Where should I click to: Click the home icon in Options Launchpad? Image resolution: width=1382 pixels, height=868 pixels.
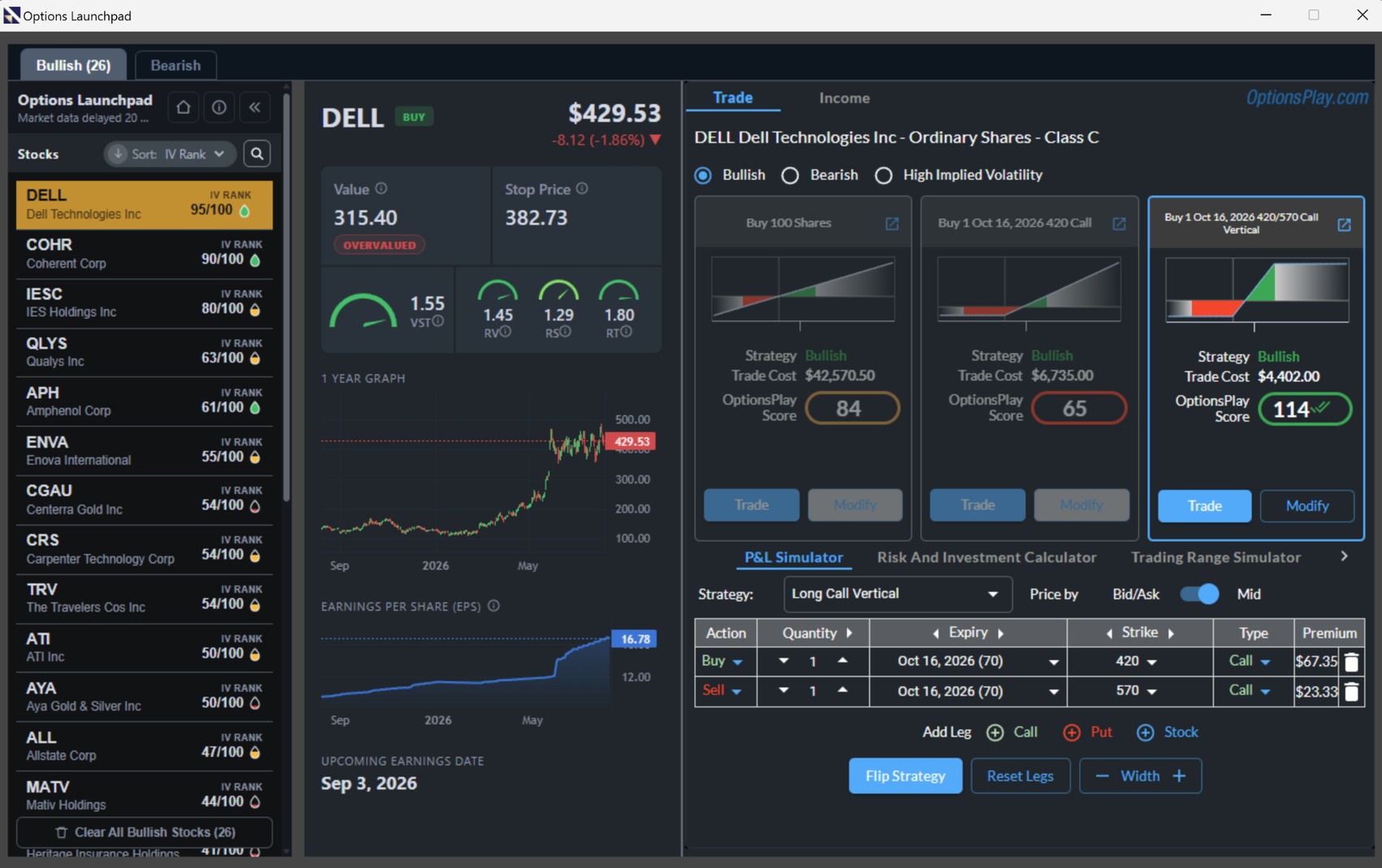(x=183, y=107)
